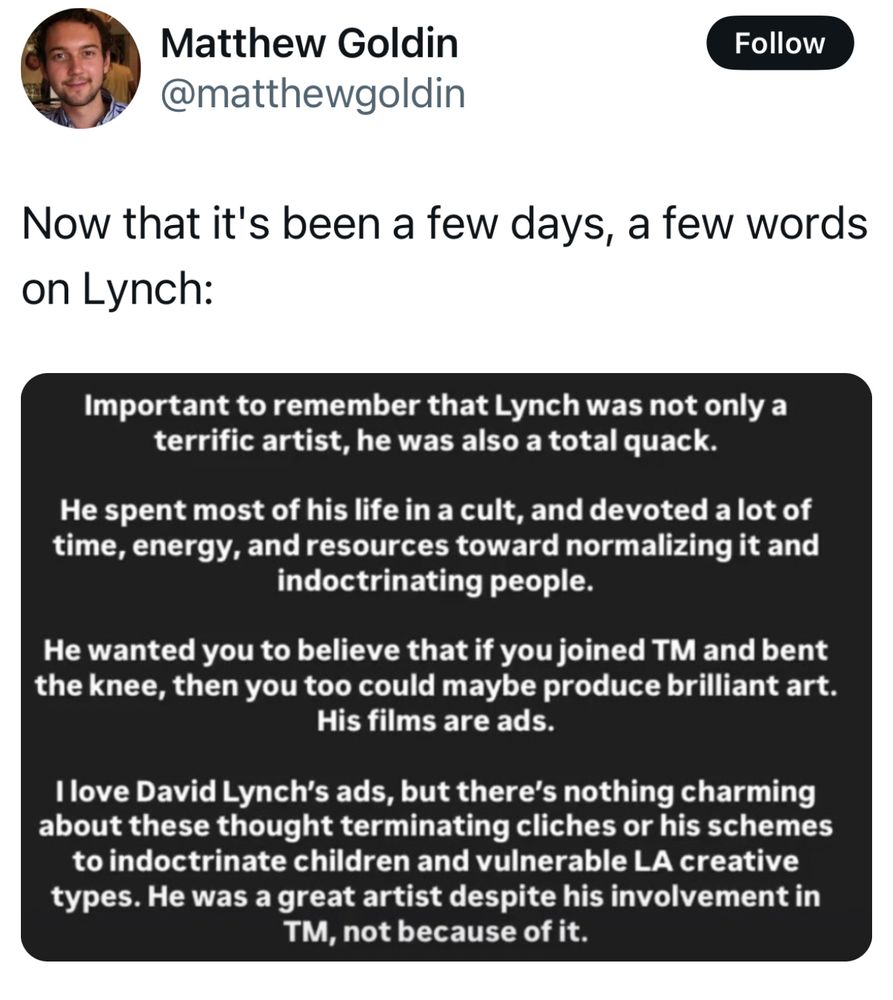This screenshot has width=893, height=1000.
Task: Click the line beginning "time, energy, and resources"
Action: (446, 546)
